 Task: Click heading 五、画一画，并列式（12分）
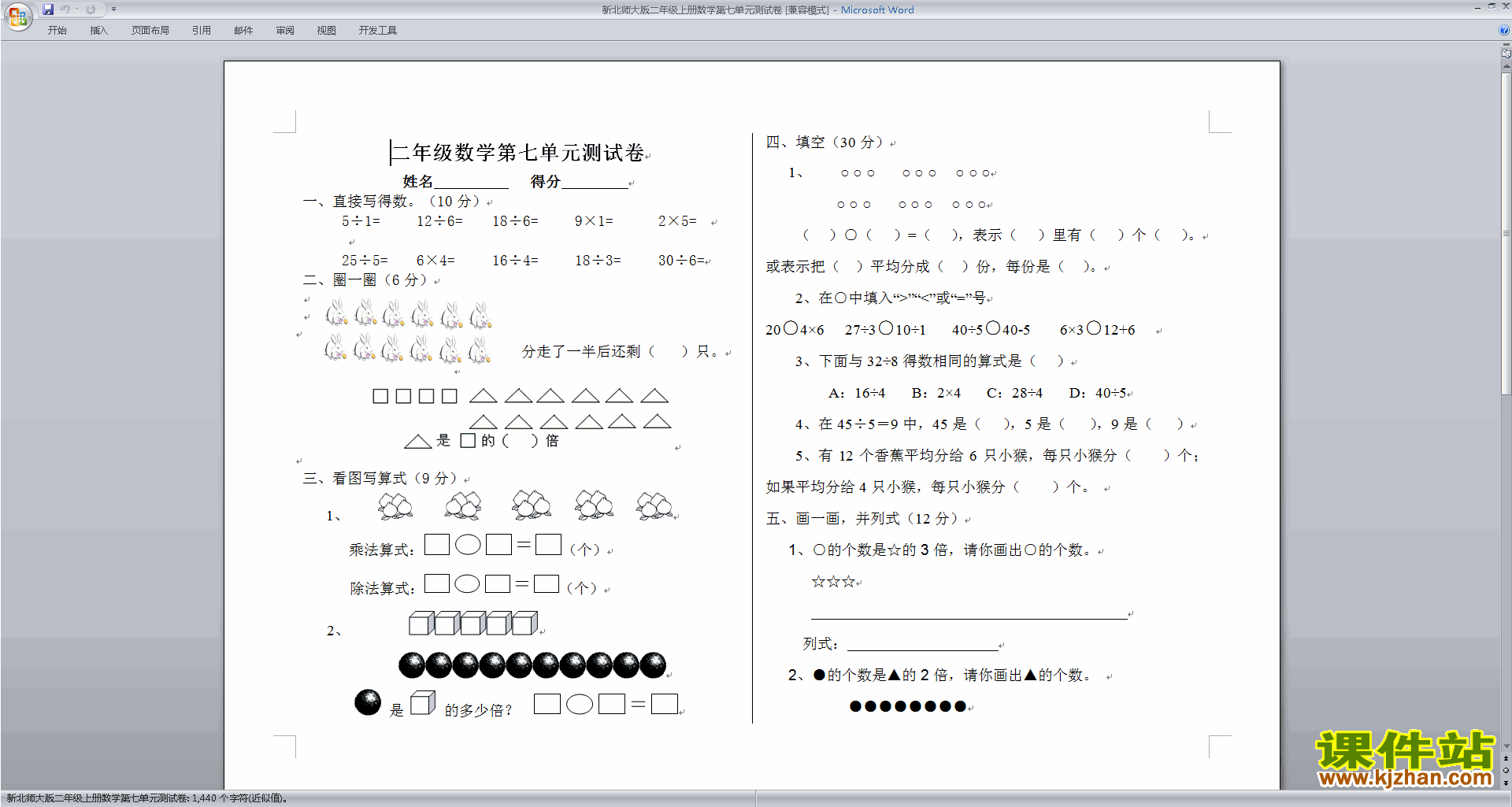coord(862,519)
